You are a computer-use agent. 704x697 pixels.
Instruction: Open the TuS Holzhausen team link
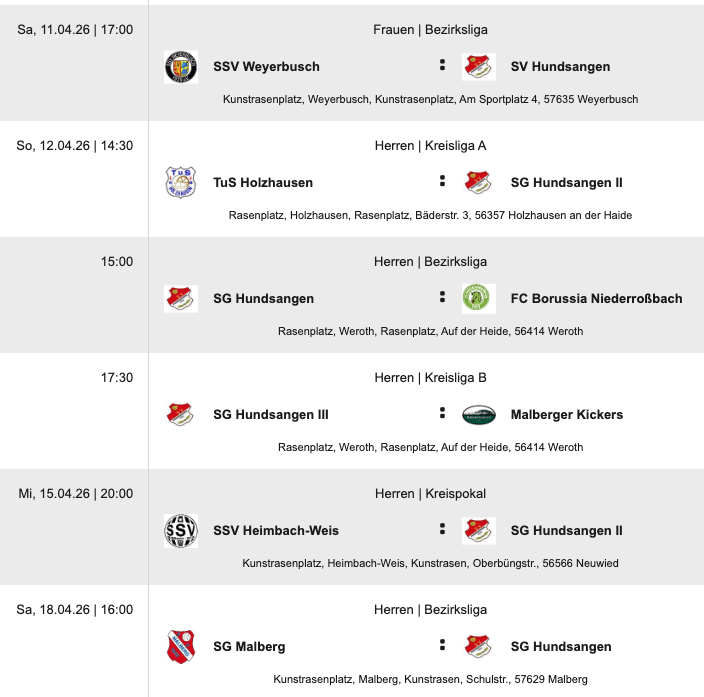pyautogui.click(x=263, y=183)
